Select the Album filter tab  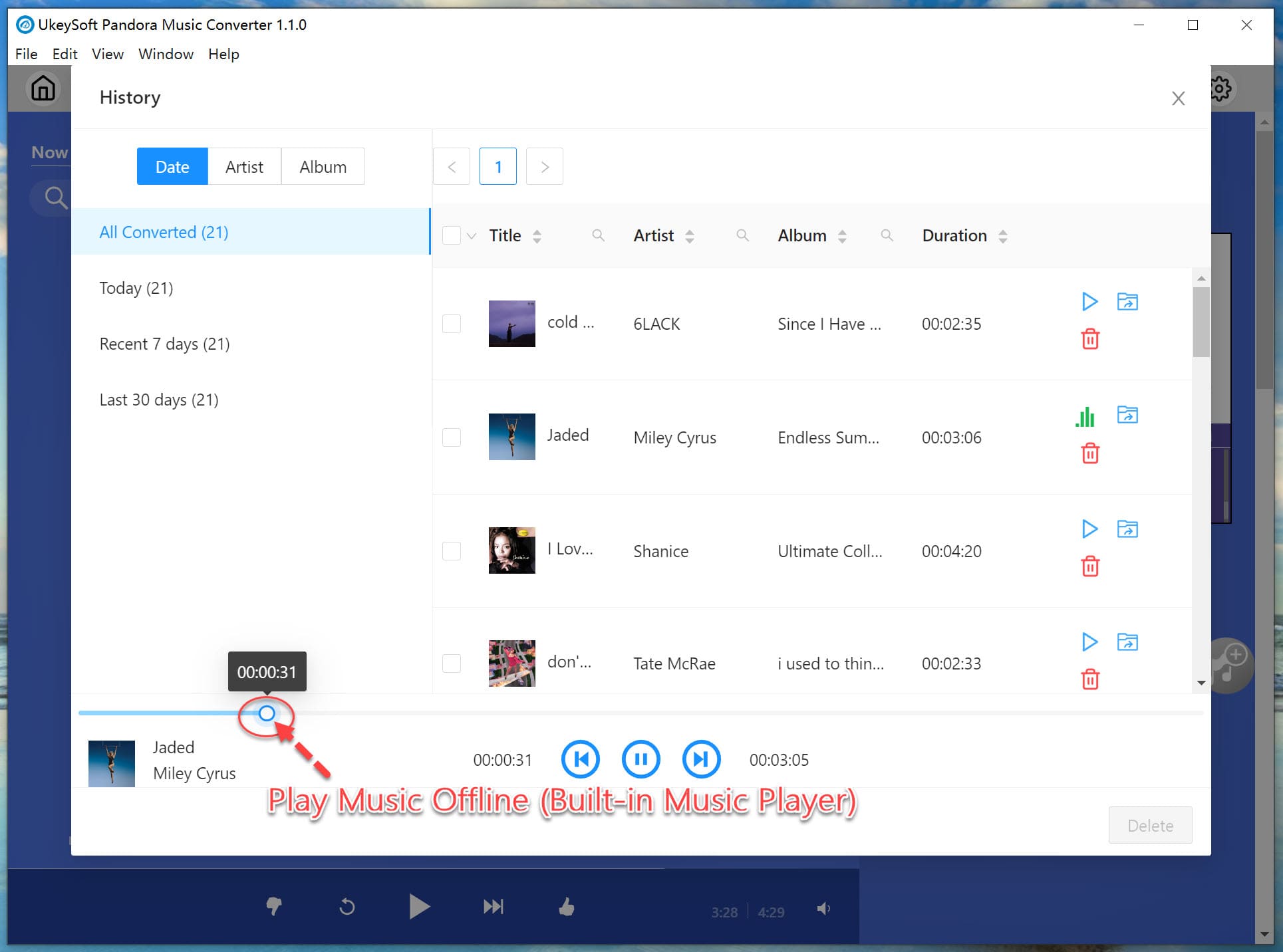322,167
